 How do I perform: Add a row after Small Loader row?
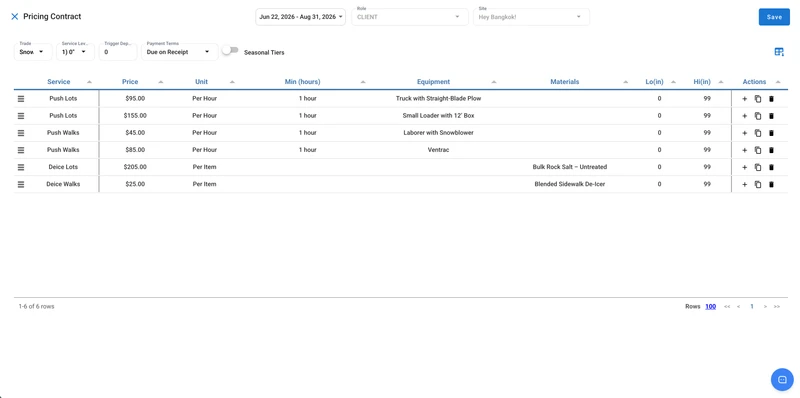744,116
